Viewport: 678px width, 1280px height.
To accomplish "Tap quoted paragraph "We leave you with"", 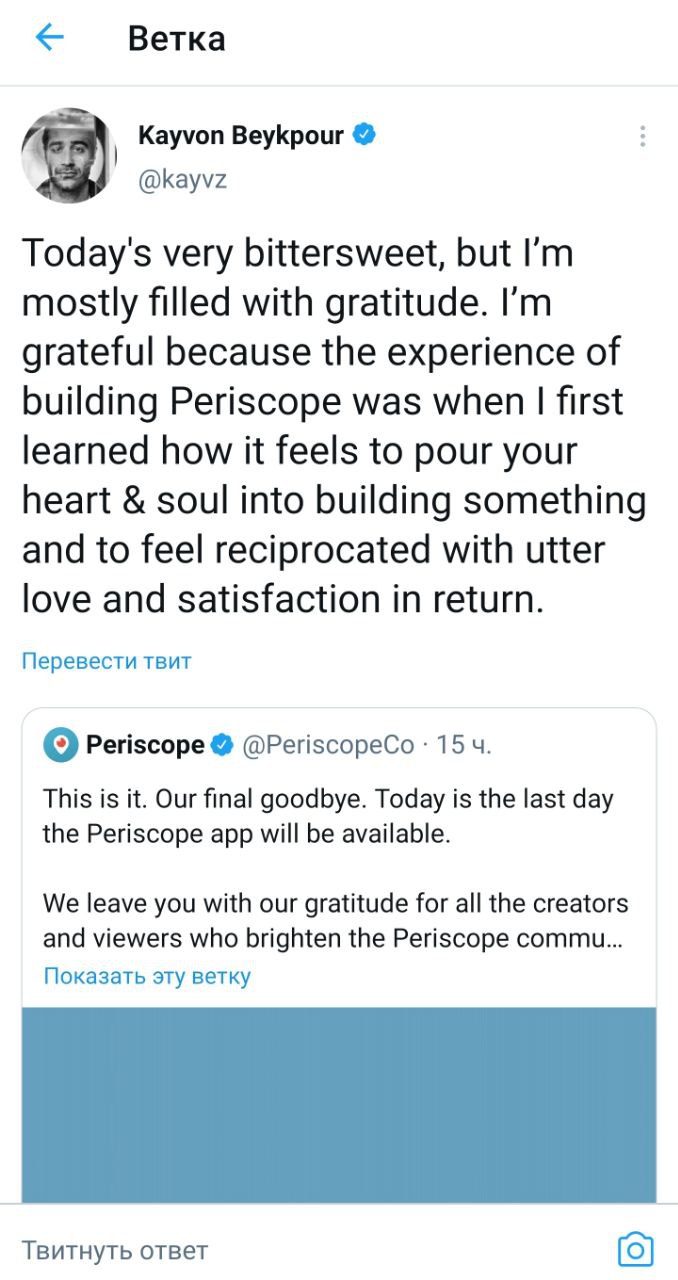I will pos(335,922).
